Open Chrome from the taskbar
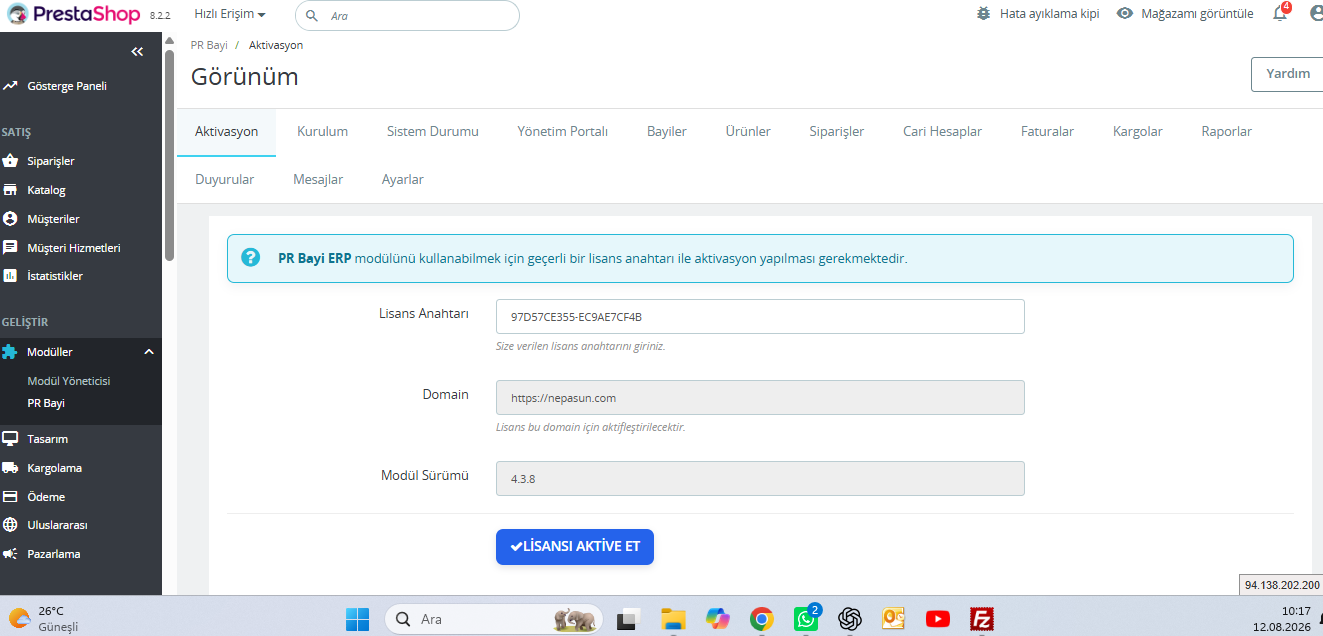Viewport: 1323px width, 636px height. (x=762, y=619)
